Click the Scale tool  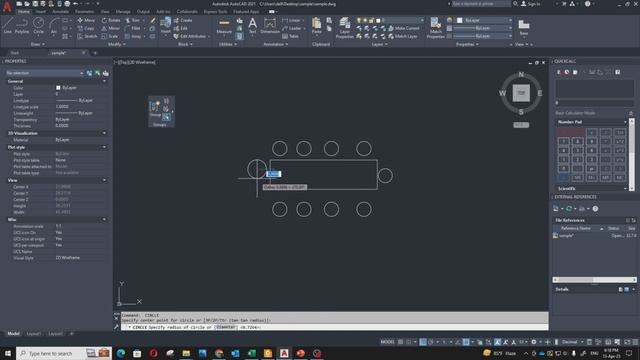(x=110, y=36)
